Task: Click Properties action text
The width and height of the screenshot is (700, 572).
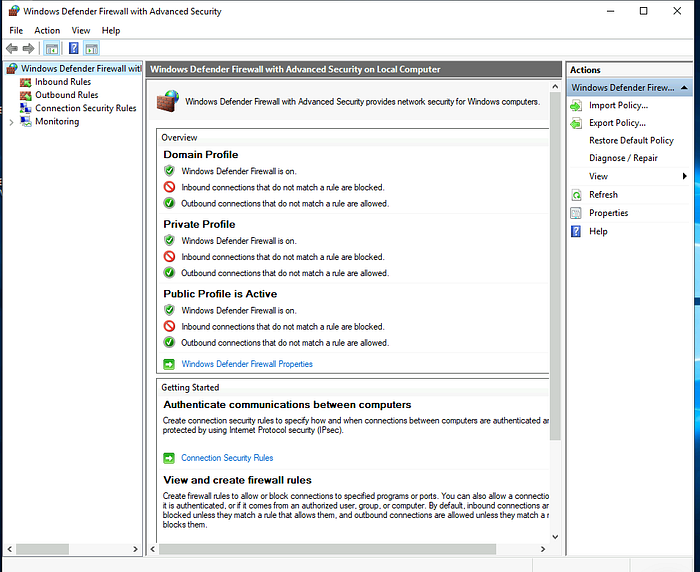Action: (x=608, y=213)
